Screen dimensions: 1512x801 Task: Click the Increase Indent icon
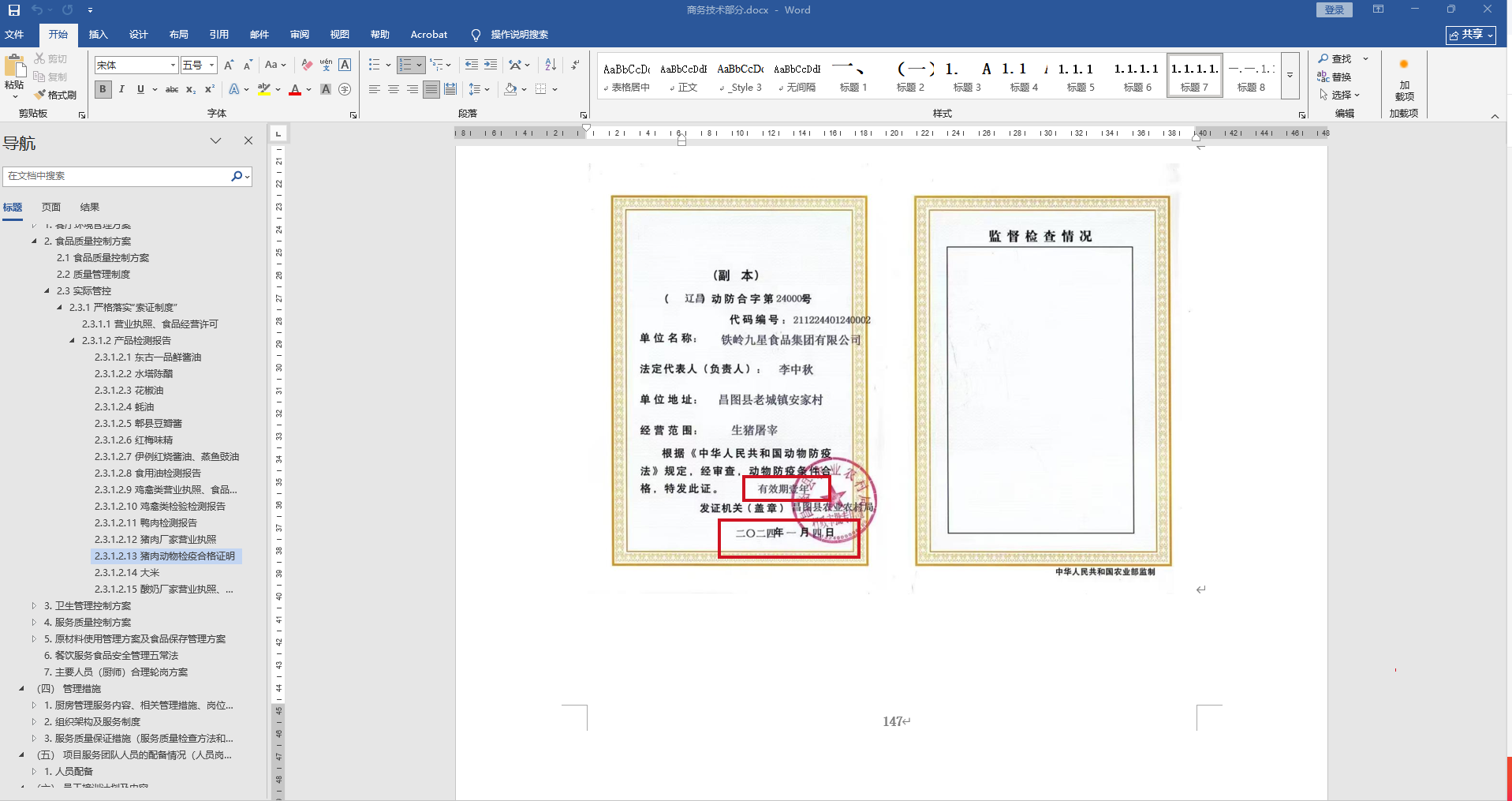click(x=491, y=65)
